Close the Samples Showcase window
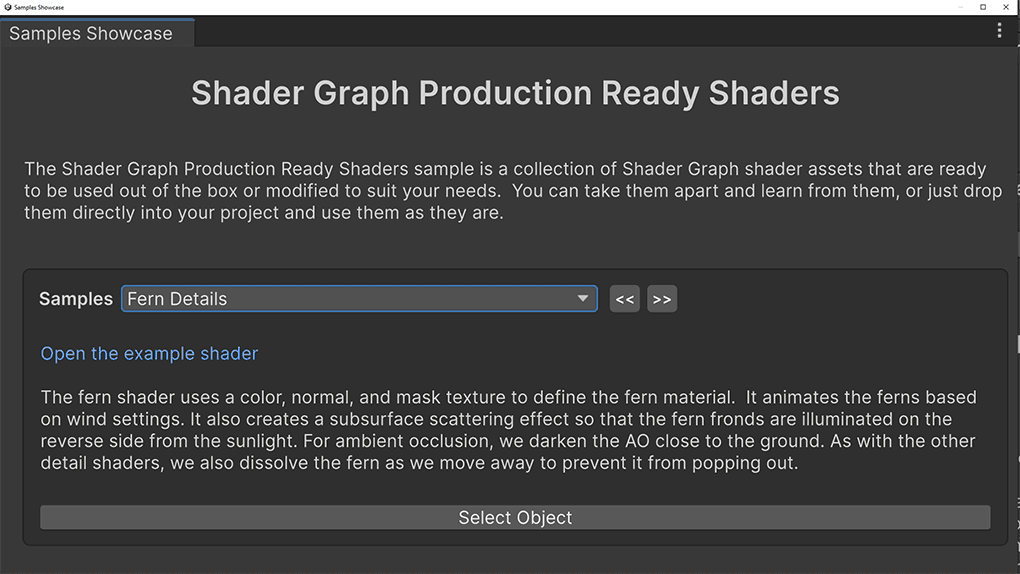This screenshot has width=1020, height=574. pos(1006,7)
